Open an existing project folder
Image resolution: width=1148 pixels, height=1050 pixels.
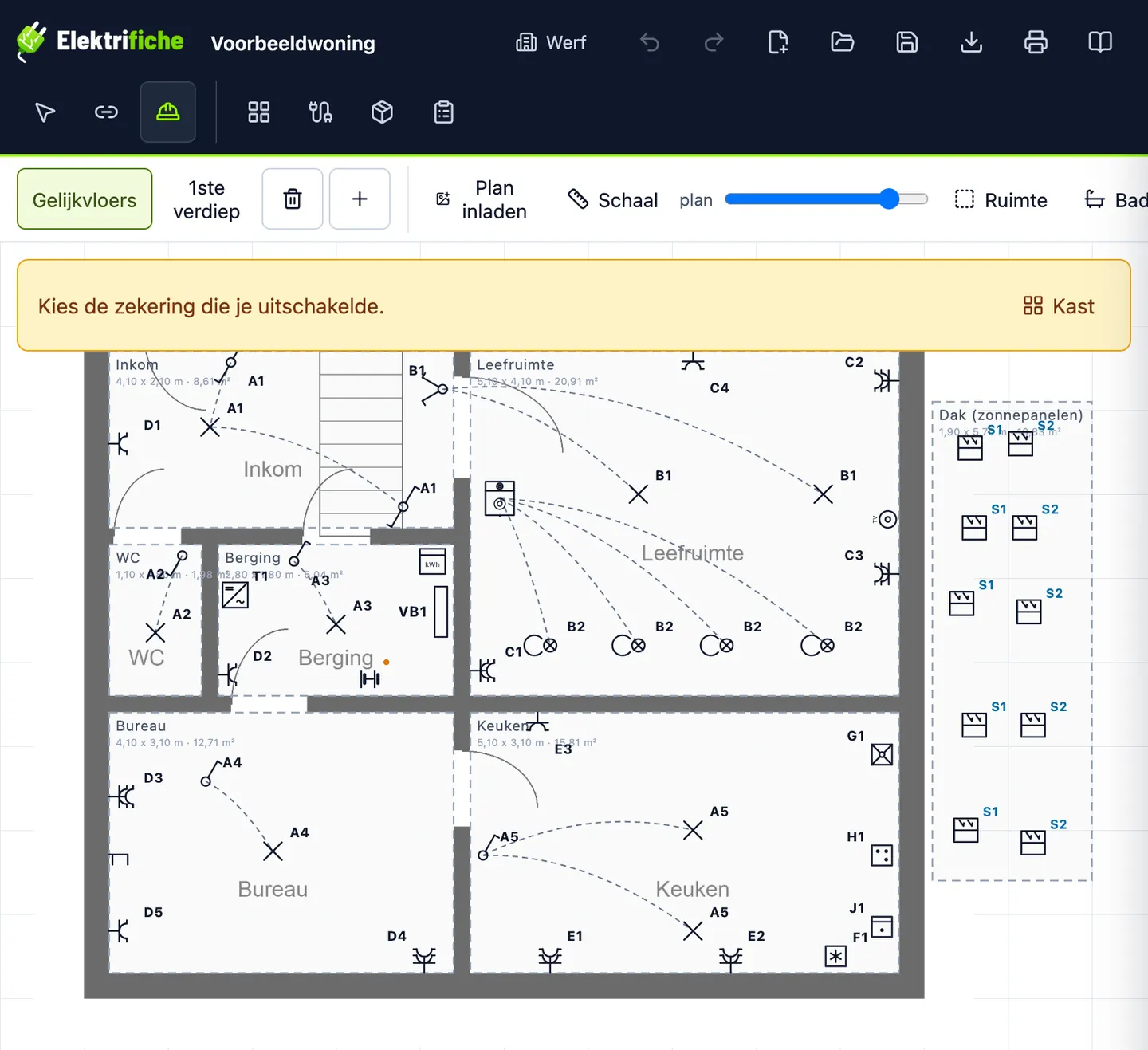point(843,42)
